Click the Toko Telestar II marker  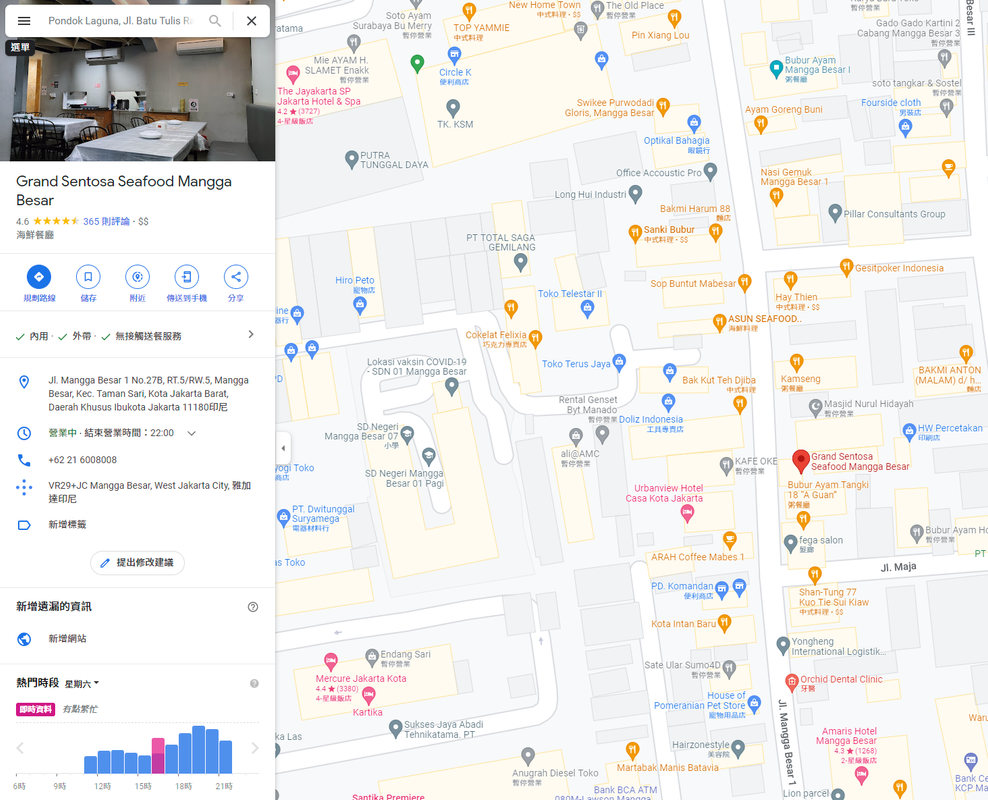click(x=587, y=308)
